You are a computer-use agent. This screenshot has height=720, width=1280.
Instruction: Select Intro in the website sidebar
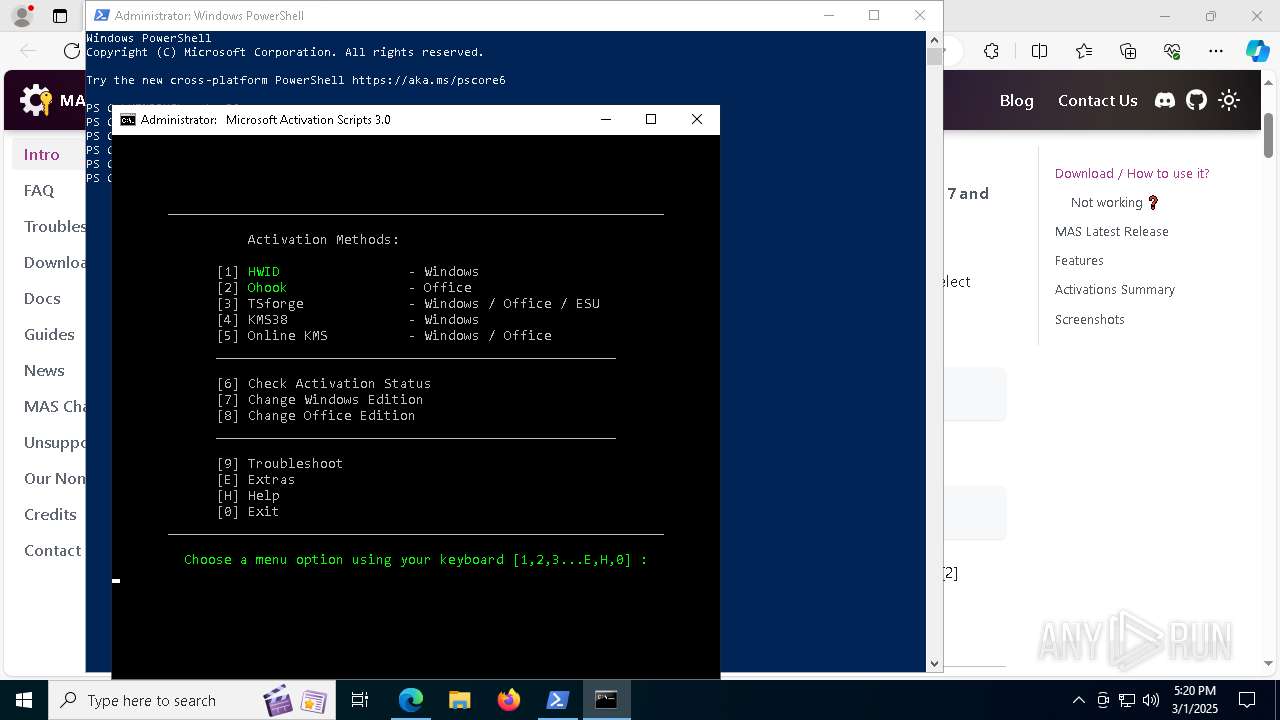[42, 154]
